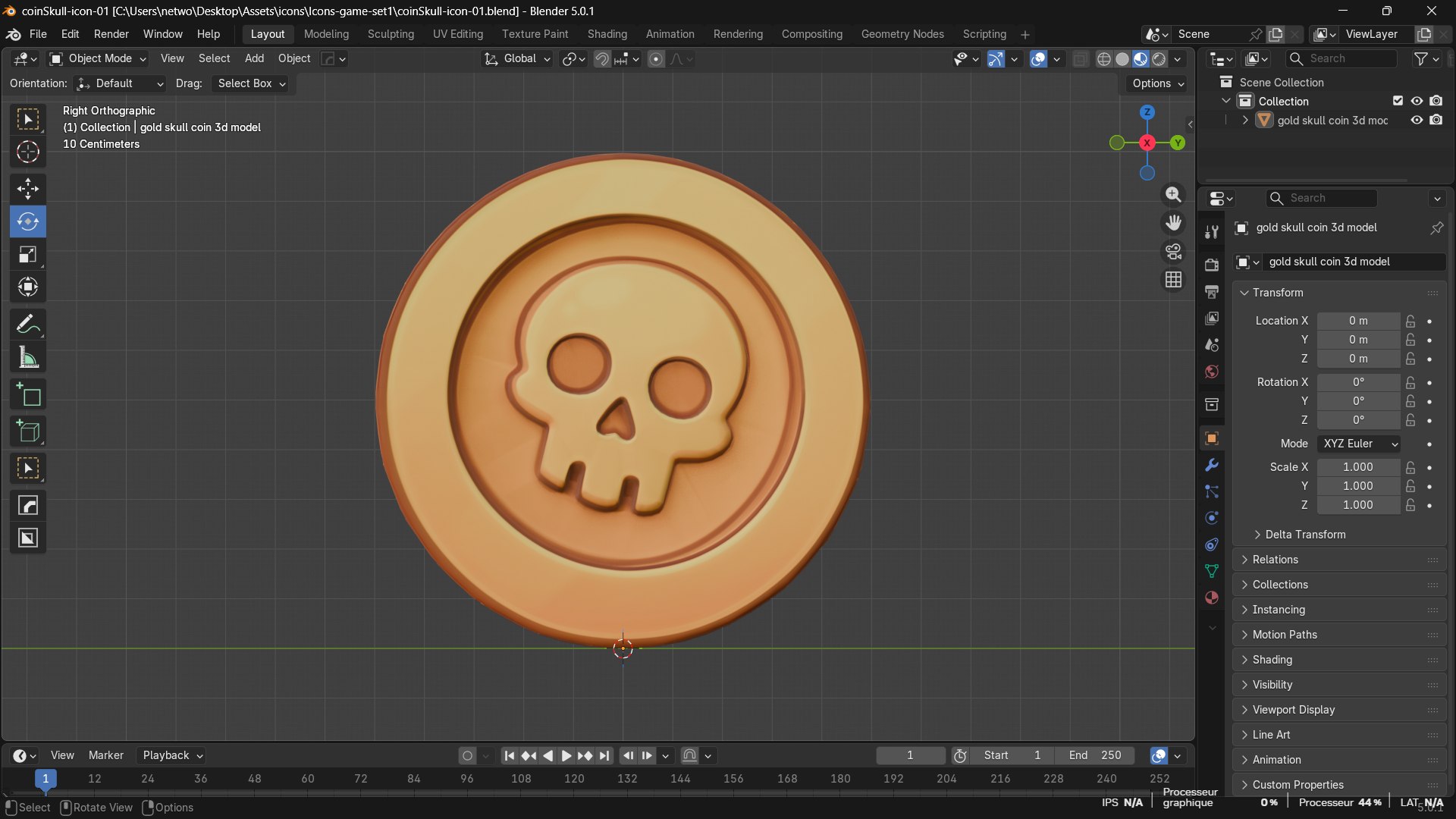
Task: Open the Object Mode dropdown
Action: pos(97,58)
